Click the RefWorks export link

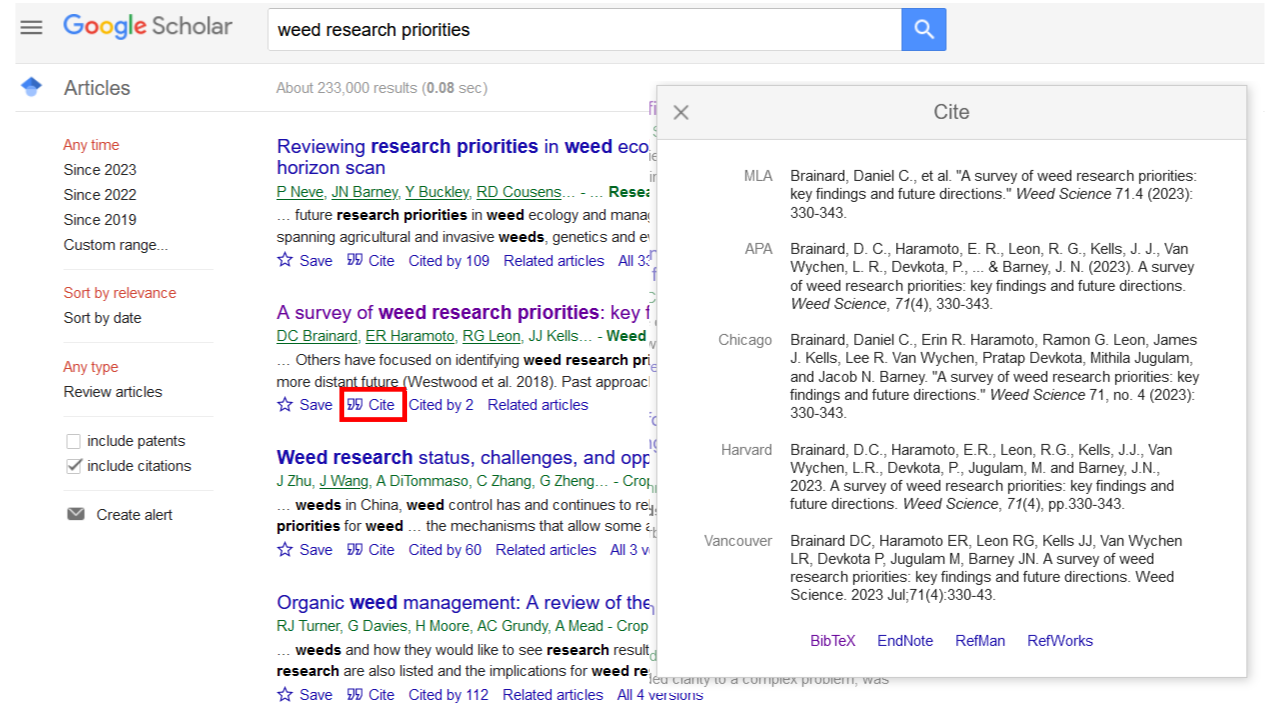[1059, 641]
